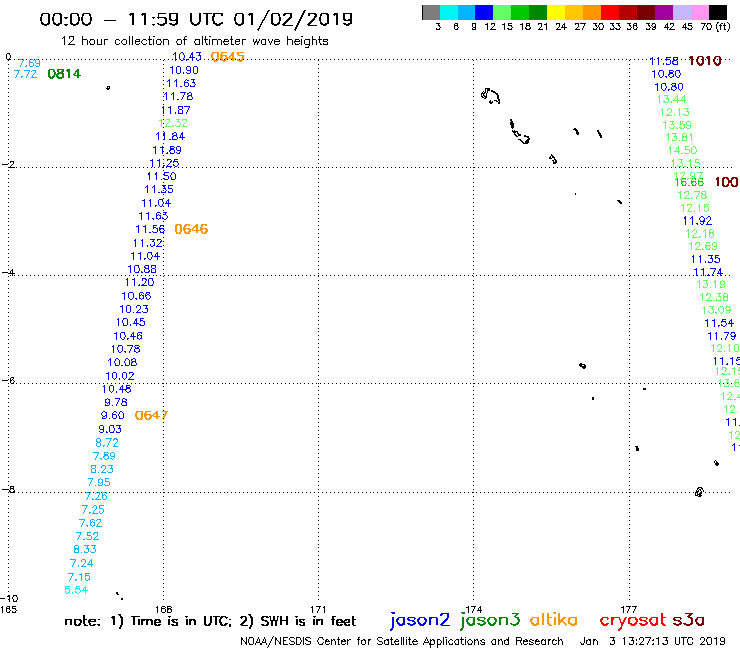
Task: Click the cyan swatch in the wave height scale
Action: pyautogui.click(x=449, y=12)
